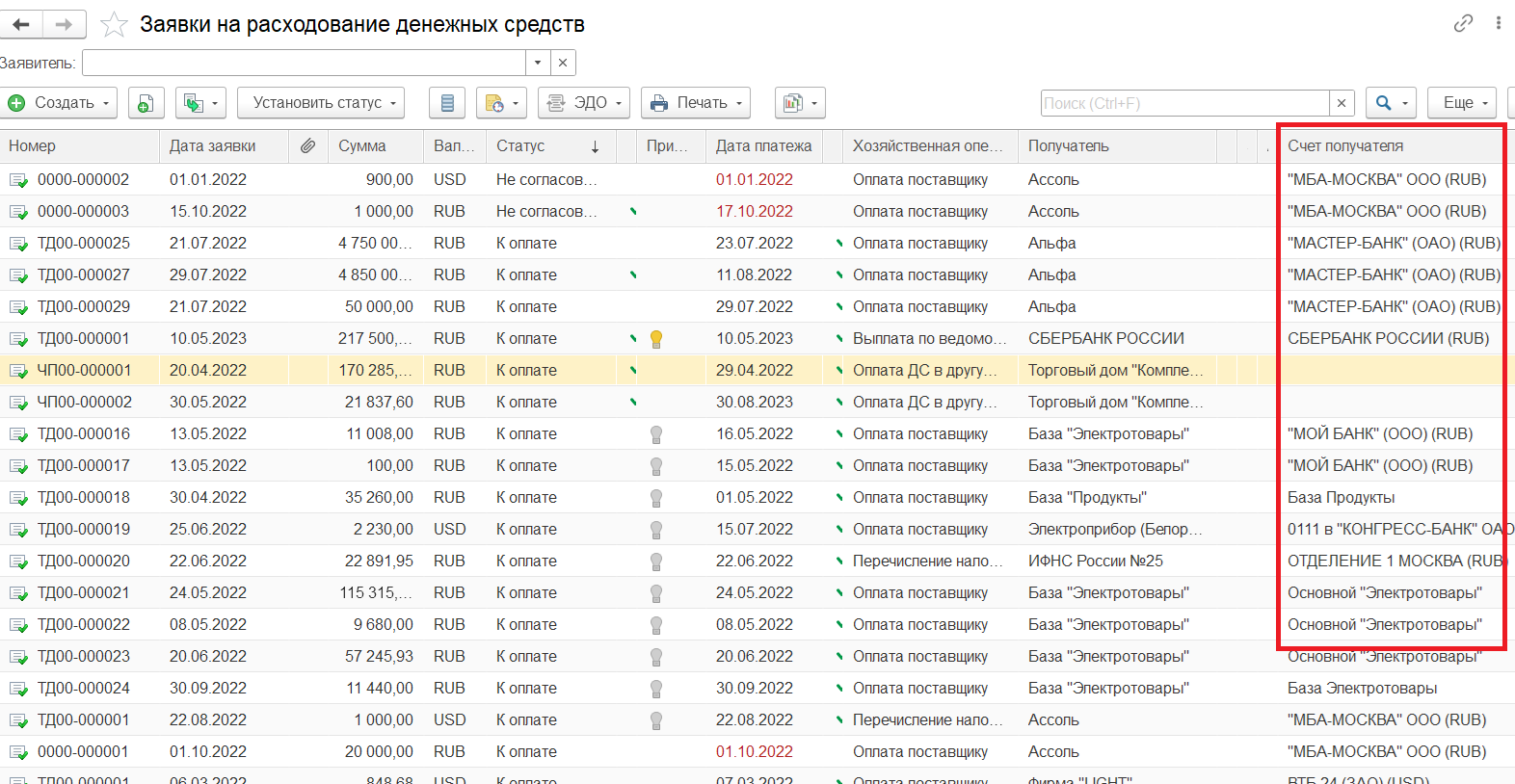This screenshot has height=784, width=1515.
Task: Go forward with the right arrow button
Action: (64, 24)
